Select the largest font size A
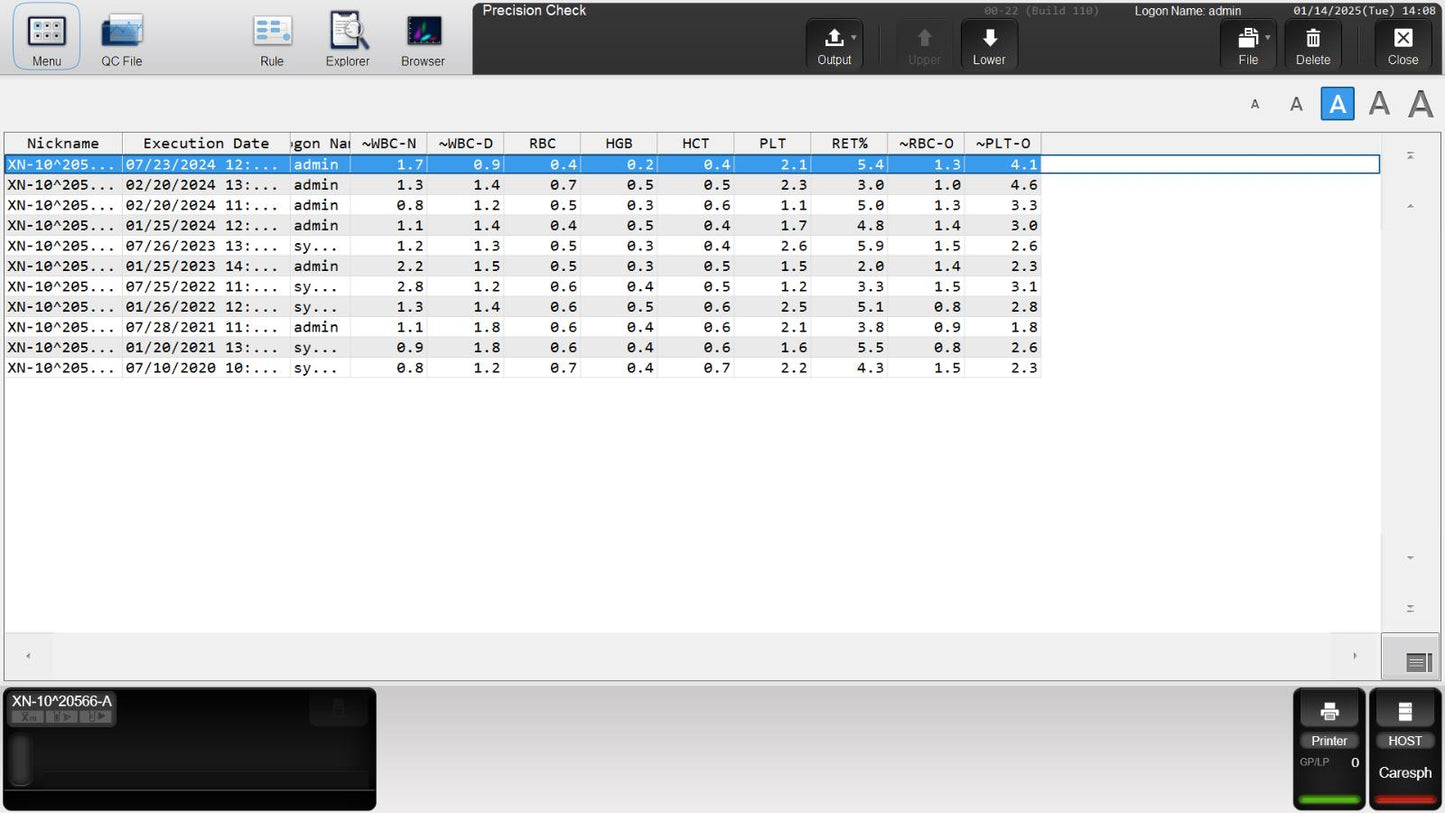The width and height of the screenshot is (1445, 813). [1421, 103]
